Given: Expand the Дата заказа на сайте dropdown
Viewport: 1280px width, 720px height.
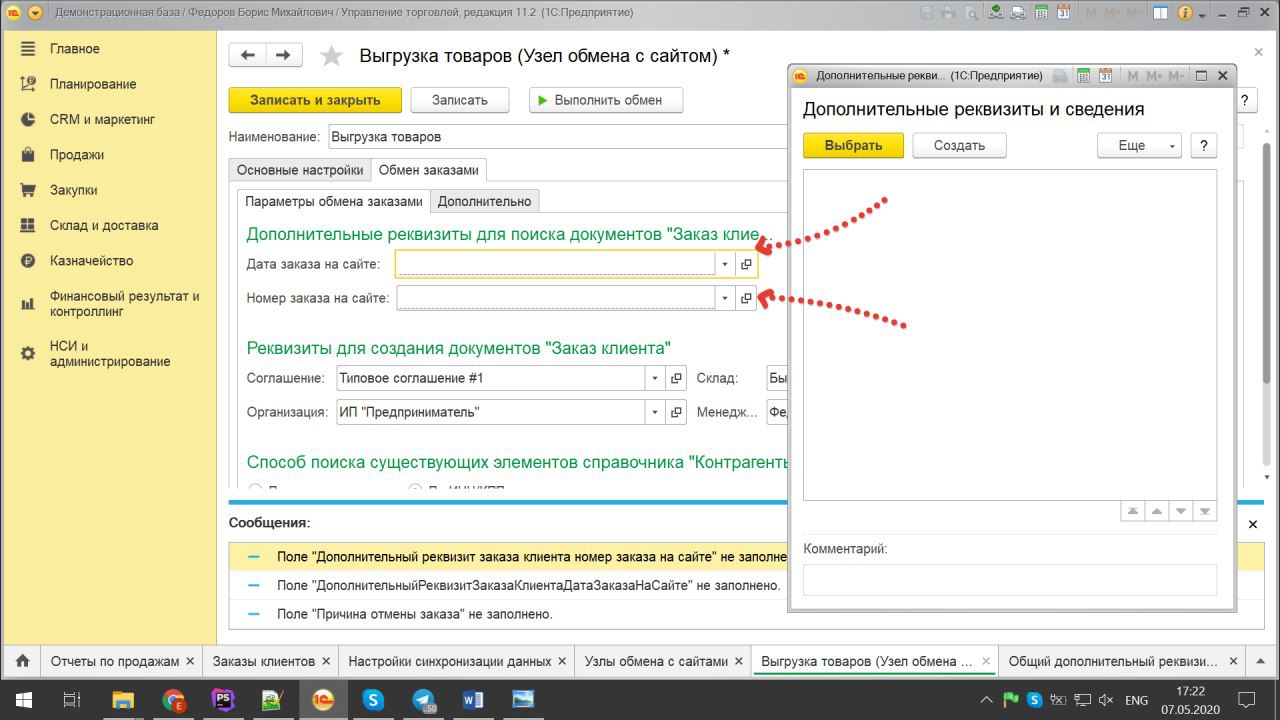Looking at the screenshot, I should (725, 264).
